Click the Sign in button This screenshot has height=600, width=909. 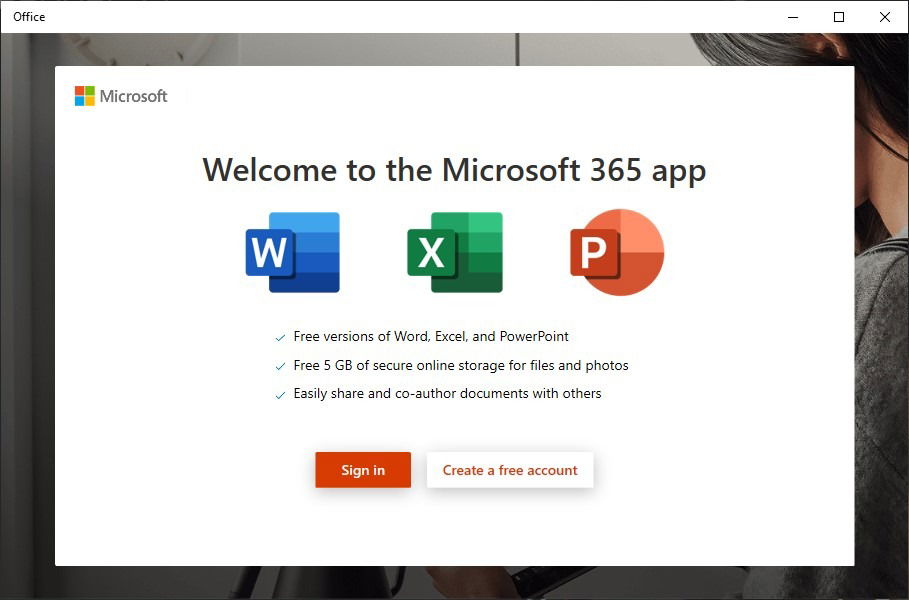click(x=363, y=470)
